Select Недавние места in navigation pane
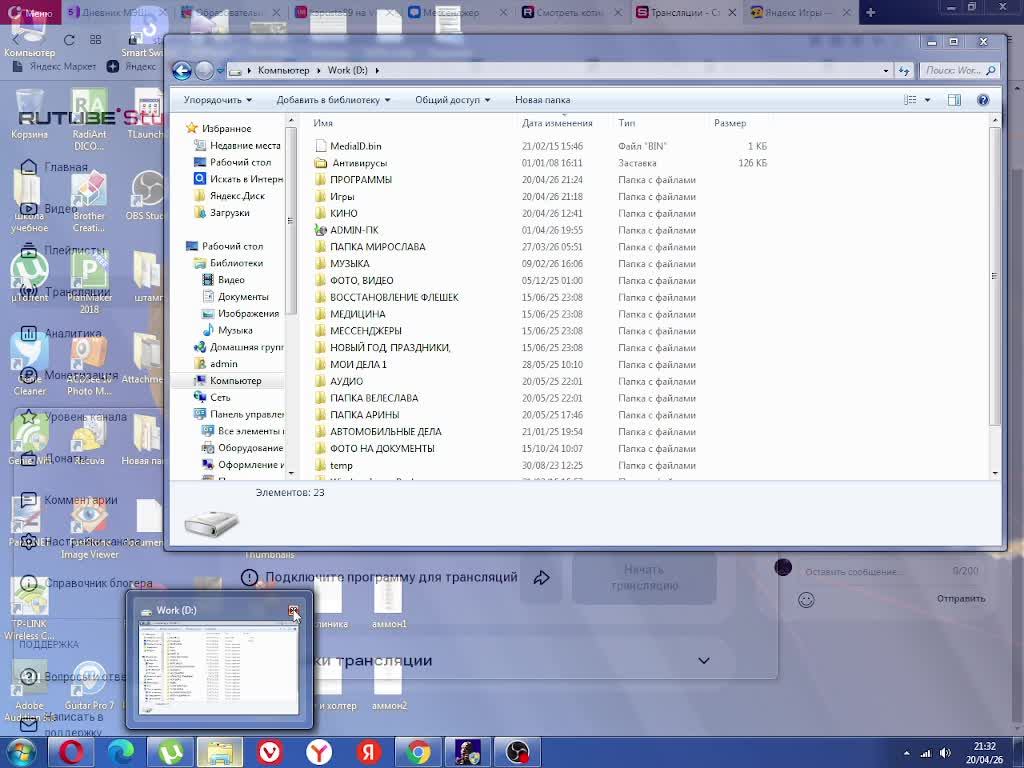1024x768 pixels. pos(245,146)
